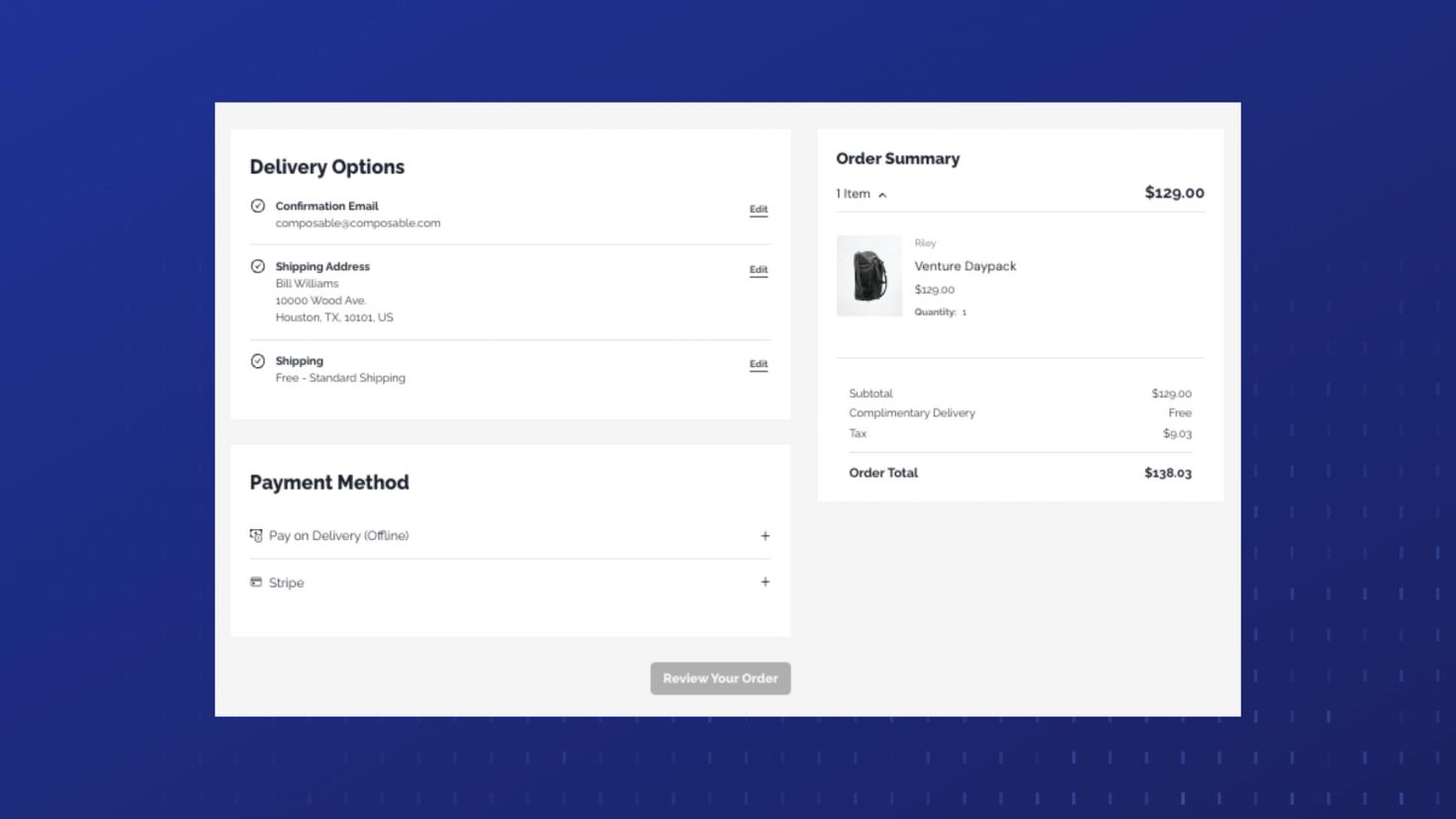1456x819 pixels.
Task: Expand Pay on Delivery with plus icon
Action: point(765,535)
